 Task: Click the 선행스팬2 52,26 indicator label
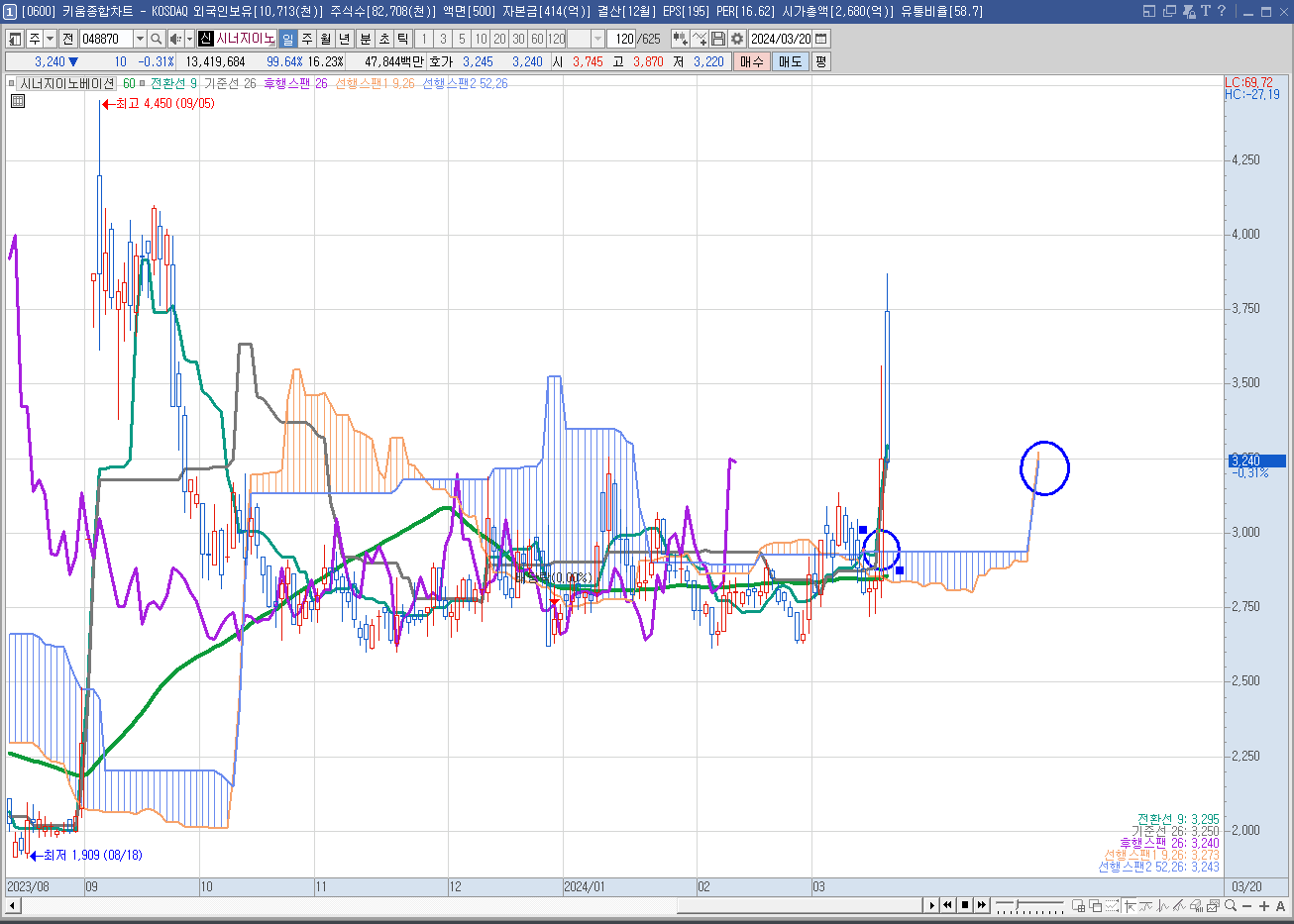point(465,84)
